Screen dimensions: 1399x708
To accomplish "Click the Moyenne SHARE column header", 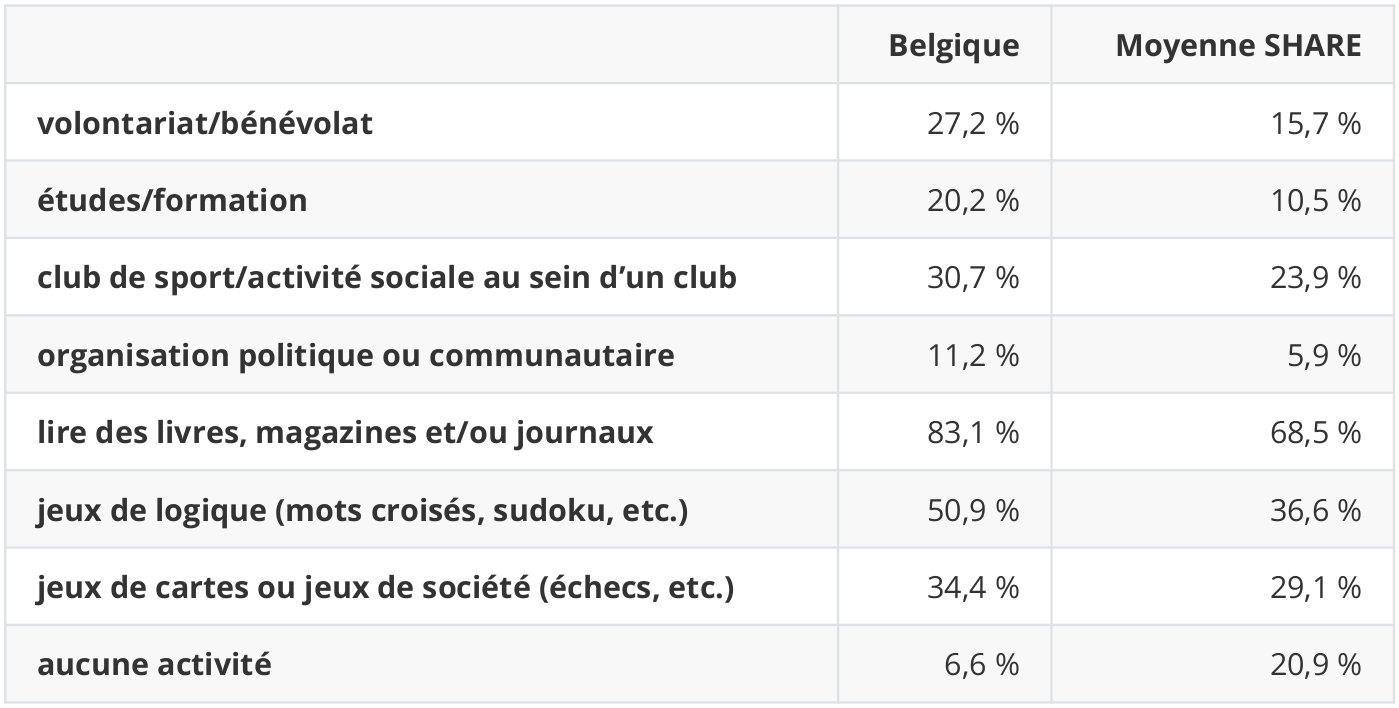I will click(x=1238, y=46).
